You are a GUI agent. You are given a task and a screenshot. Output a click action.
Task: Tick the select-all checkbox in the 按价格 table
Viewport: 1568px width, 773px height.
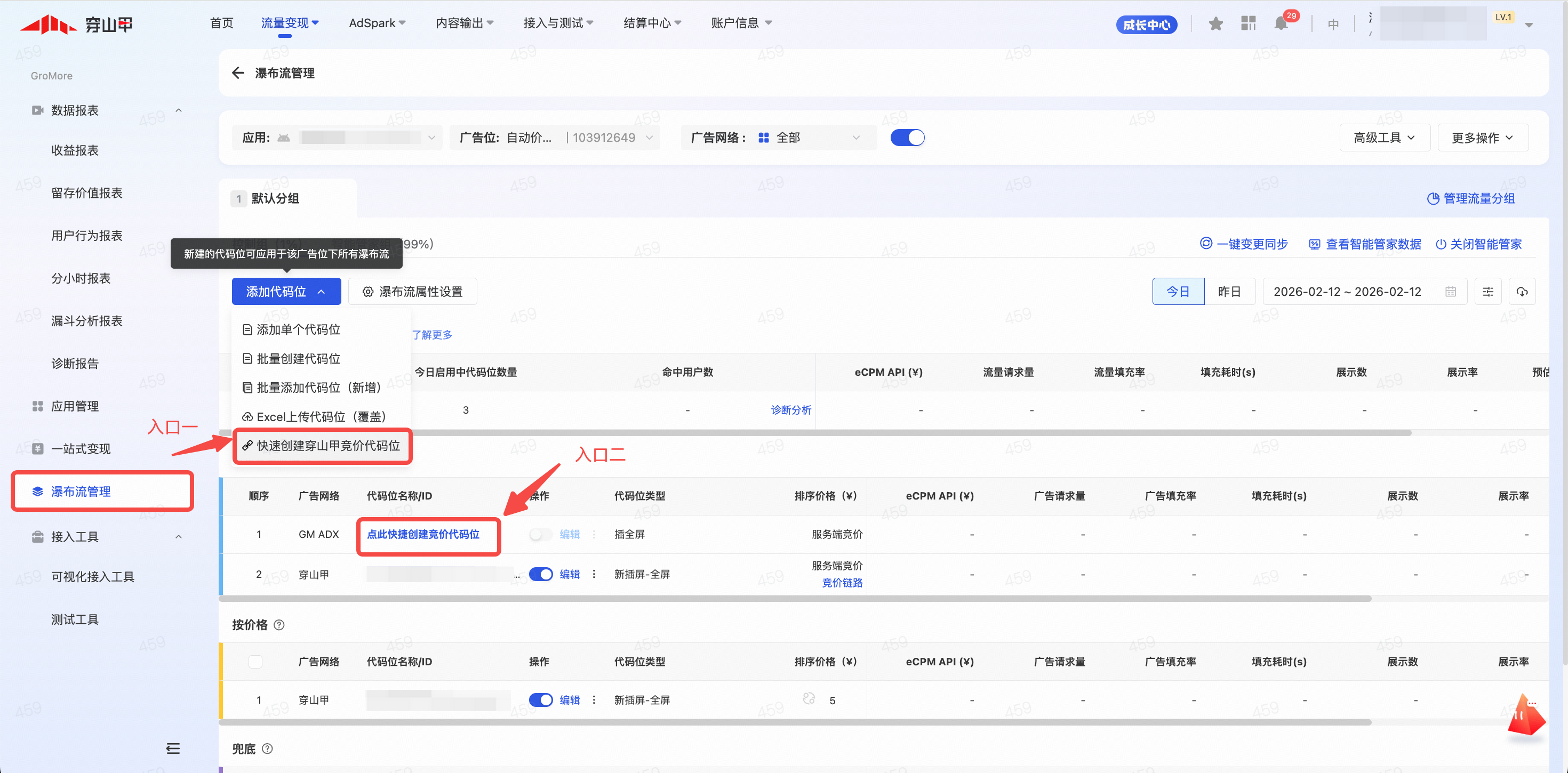pos(255,662)
